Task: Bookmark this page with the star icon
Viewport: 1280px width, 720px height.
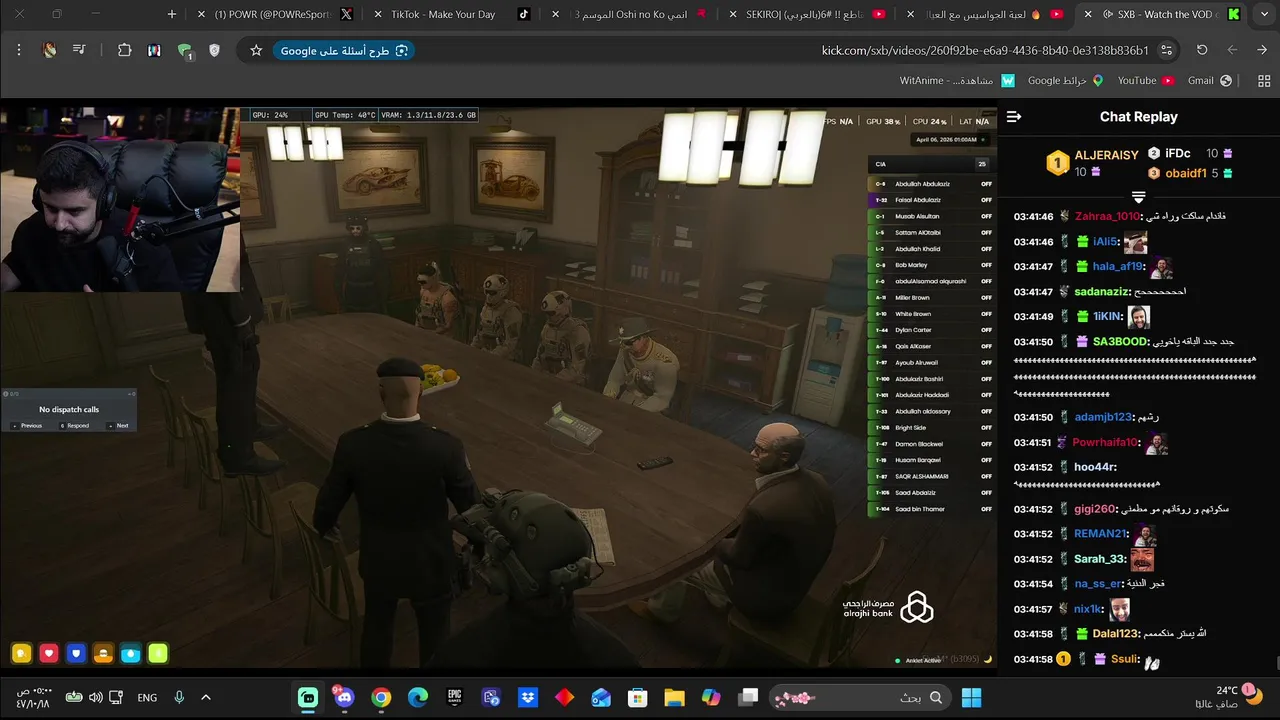Action: 256,50
